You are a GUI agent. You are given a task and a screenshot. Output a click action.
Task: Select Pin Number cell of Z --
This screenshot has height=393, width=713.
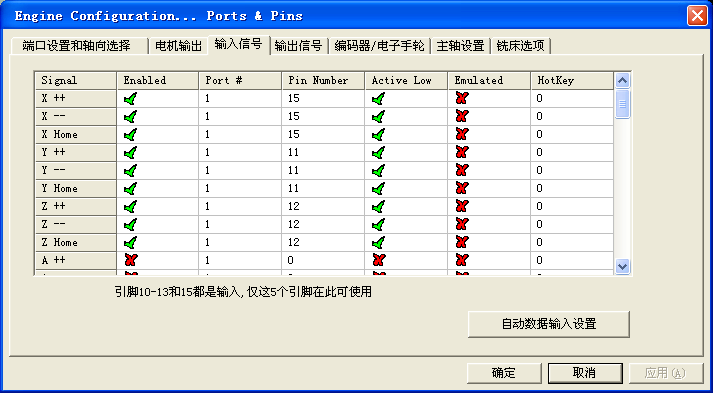pyautogui.click(x=323, y=225)
